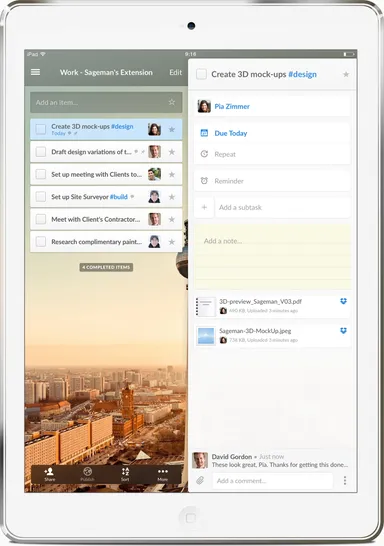
Task: Mark detail task 'Create 3D mock-ups' complete
Action: click(201, 74)
